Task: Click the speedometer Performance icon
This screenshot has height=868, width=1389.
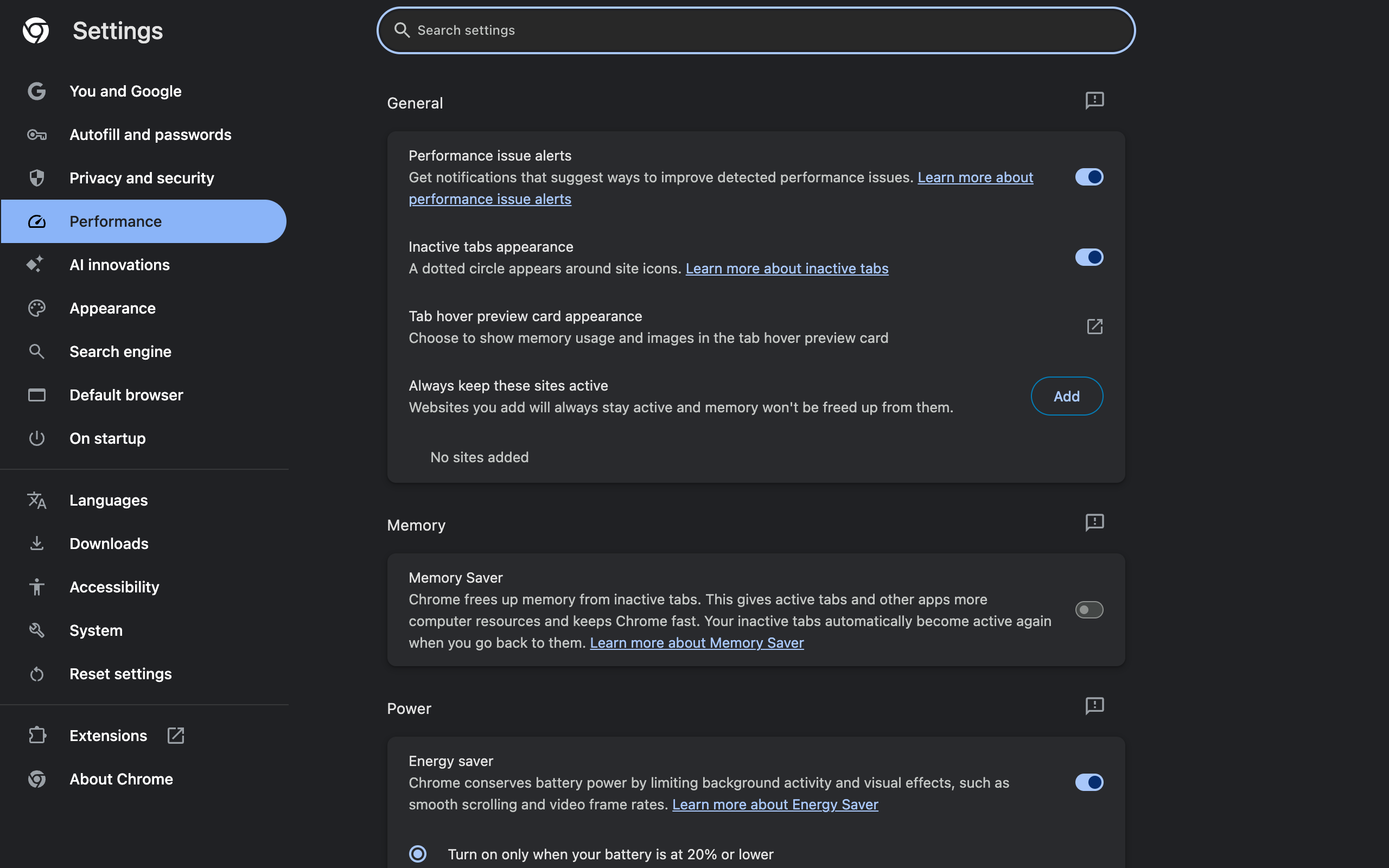Action: (37, 221)
